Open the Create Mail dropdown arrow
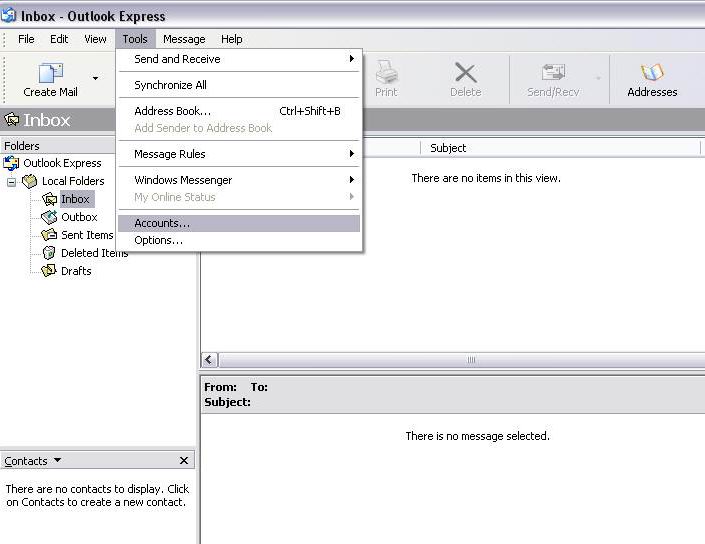705x544 pixels. pyautogui.click(x=96, y=78)
